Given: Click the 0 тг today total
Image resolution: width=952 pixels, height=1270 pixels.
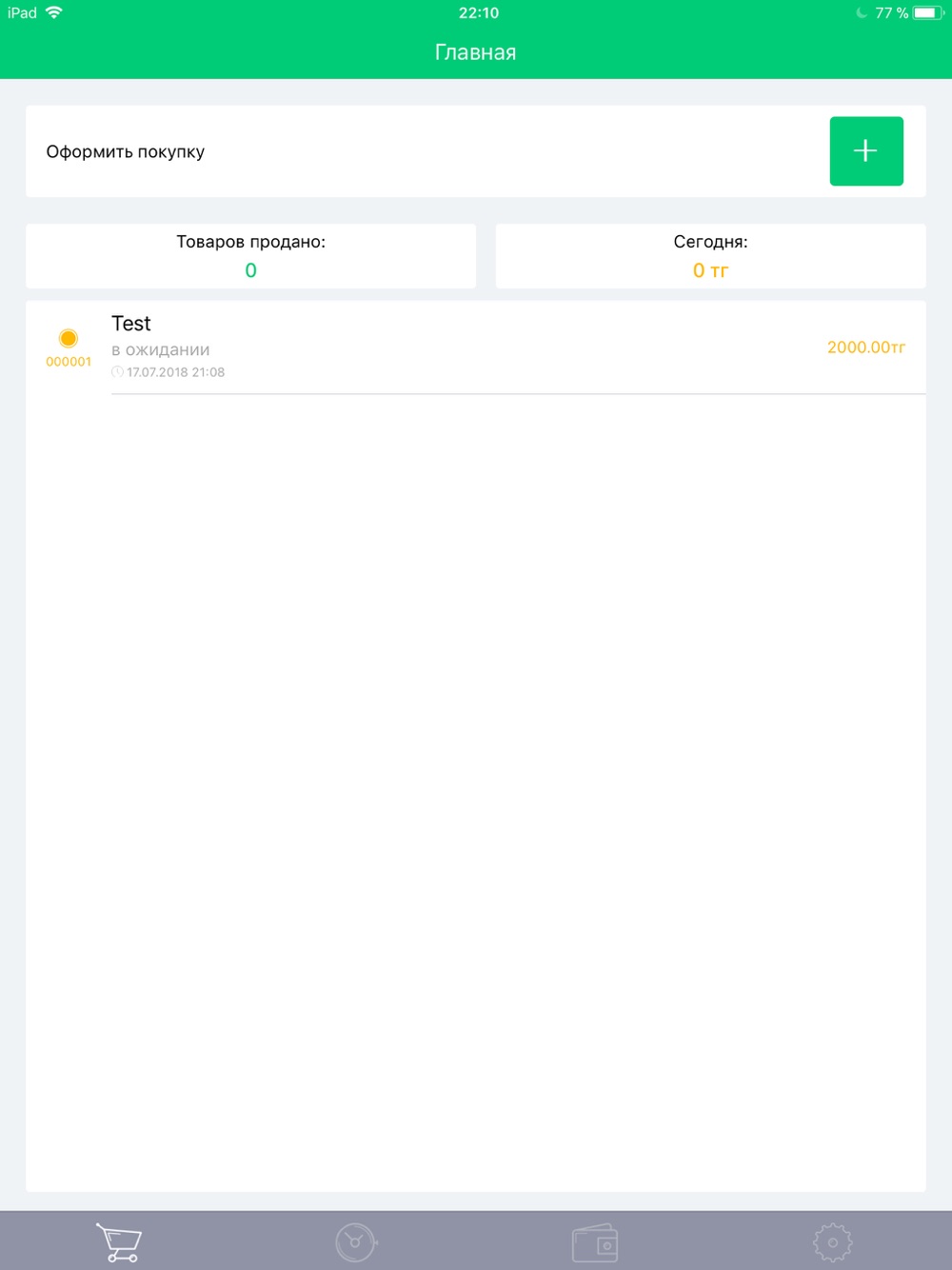Looking at the screenshot, I should [x=711, y=270].
